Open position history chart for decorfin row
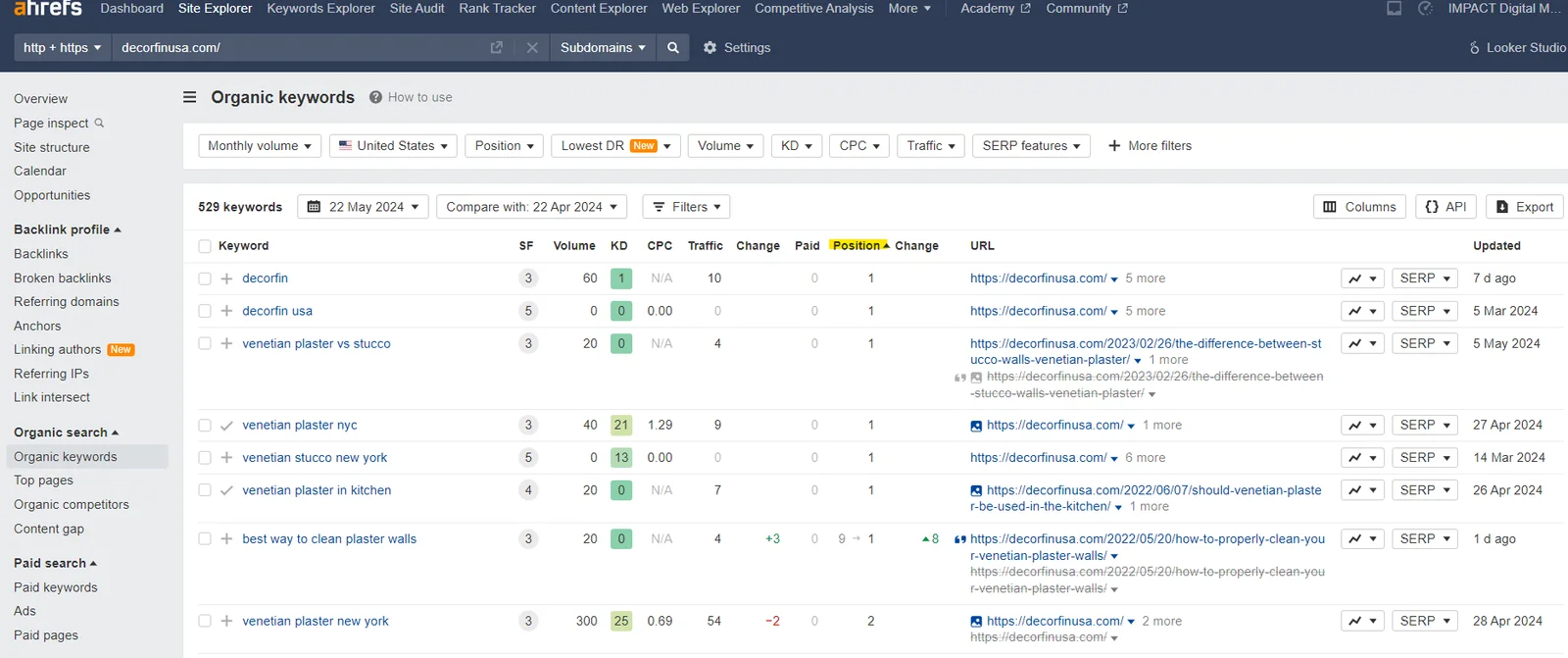 point(1362,278)
